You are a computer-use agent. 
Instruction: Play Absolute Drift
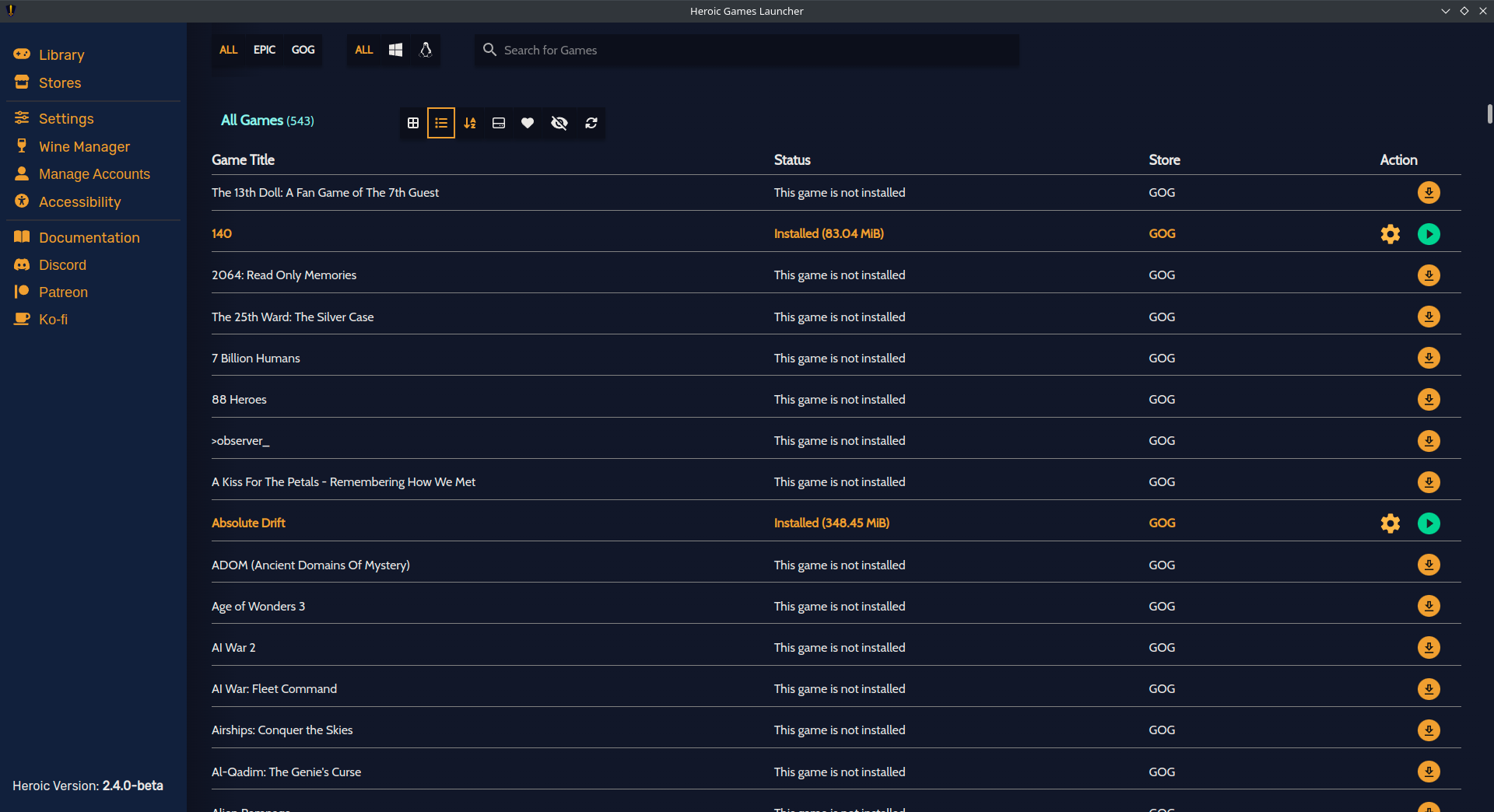(x=1429, y=523)
